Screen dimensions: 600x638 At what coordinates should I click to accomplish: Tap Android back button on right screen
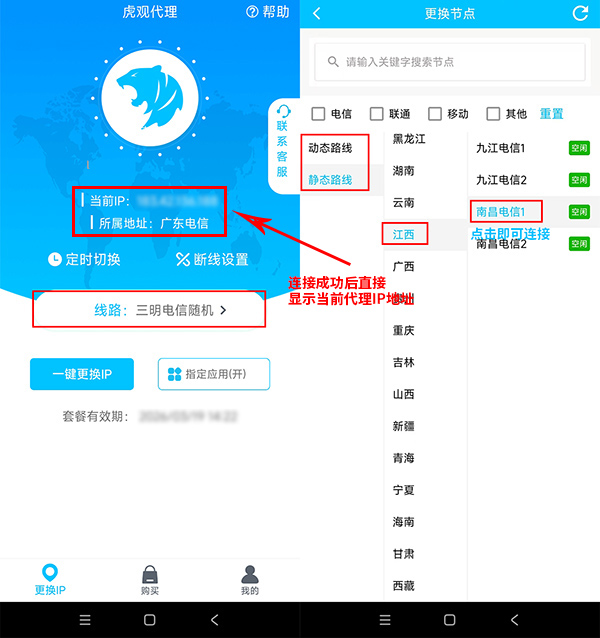pos(515,620)
